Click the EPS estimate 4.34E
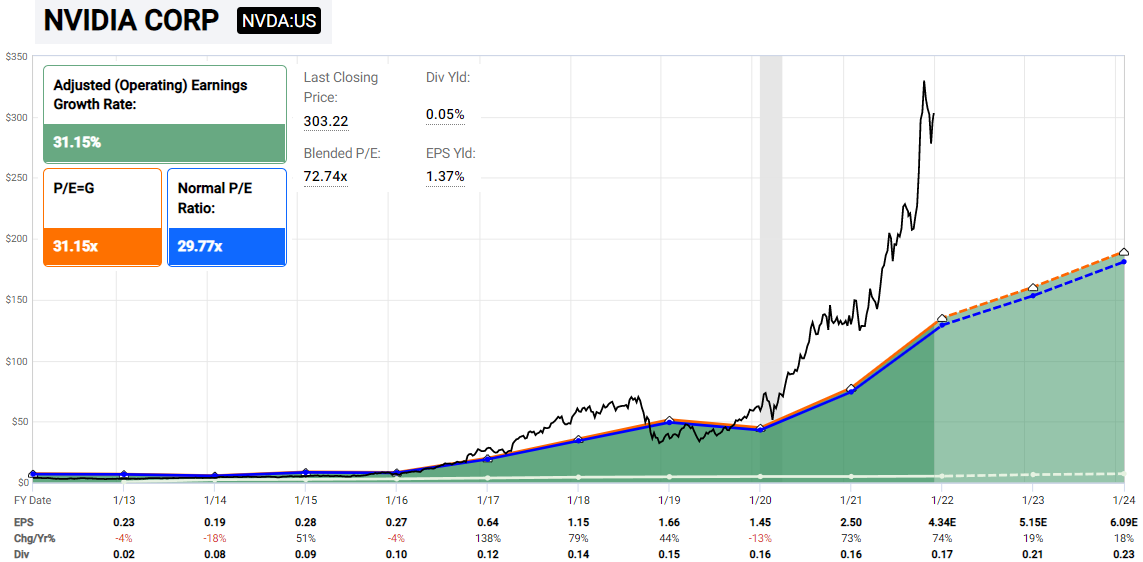This screenshot has width=1143, height=562. tap(942, 523)
